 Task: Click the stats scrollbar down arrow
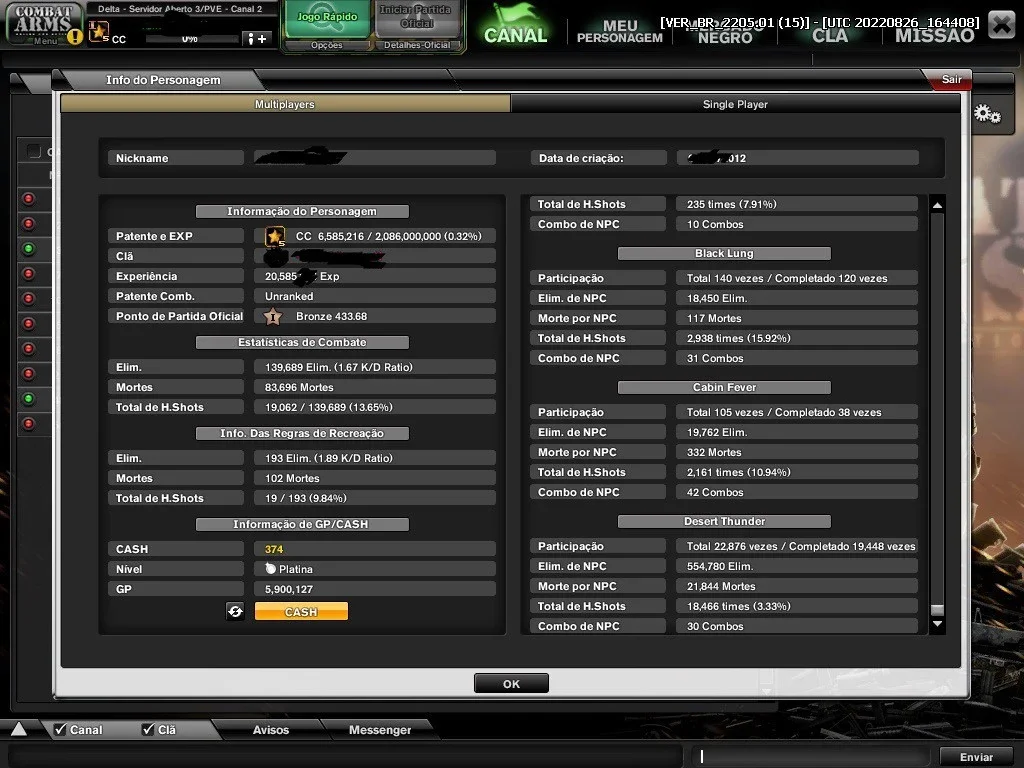pos(937,624)
